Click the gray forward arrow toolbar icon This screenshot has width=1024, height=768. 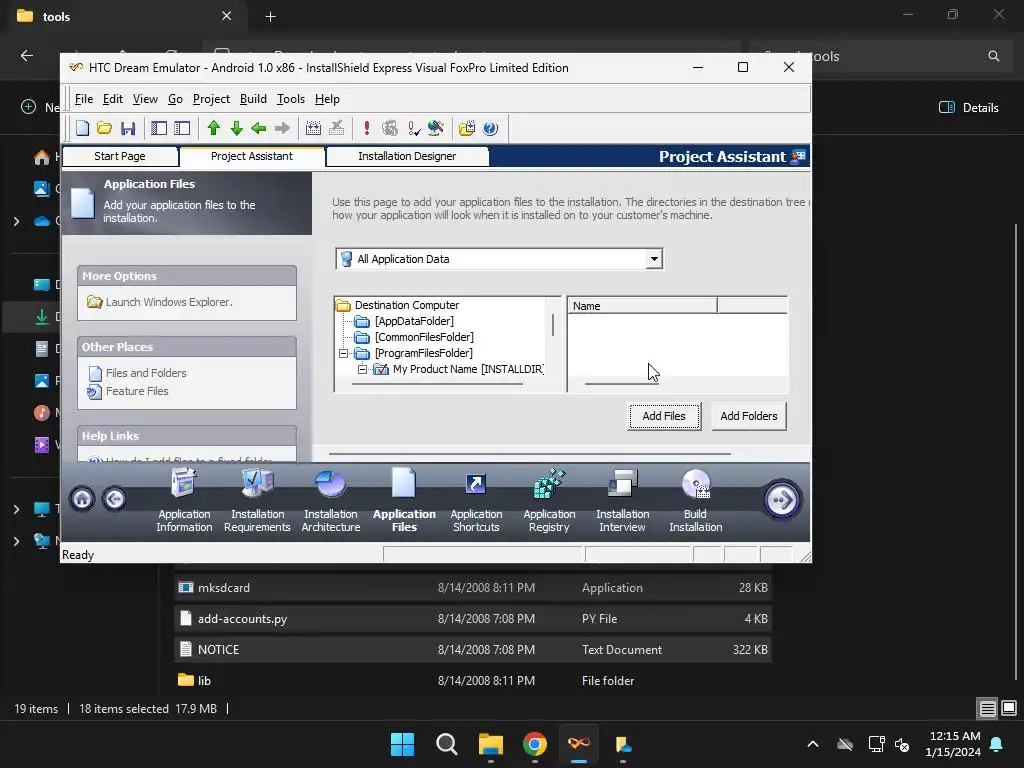point(282,128)
